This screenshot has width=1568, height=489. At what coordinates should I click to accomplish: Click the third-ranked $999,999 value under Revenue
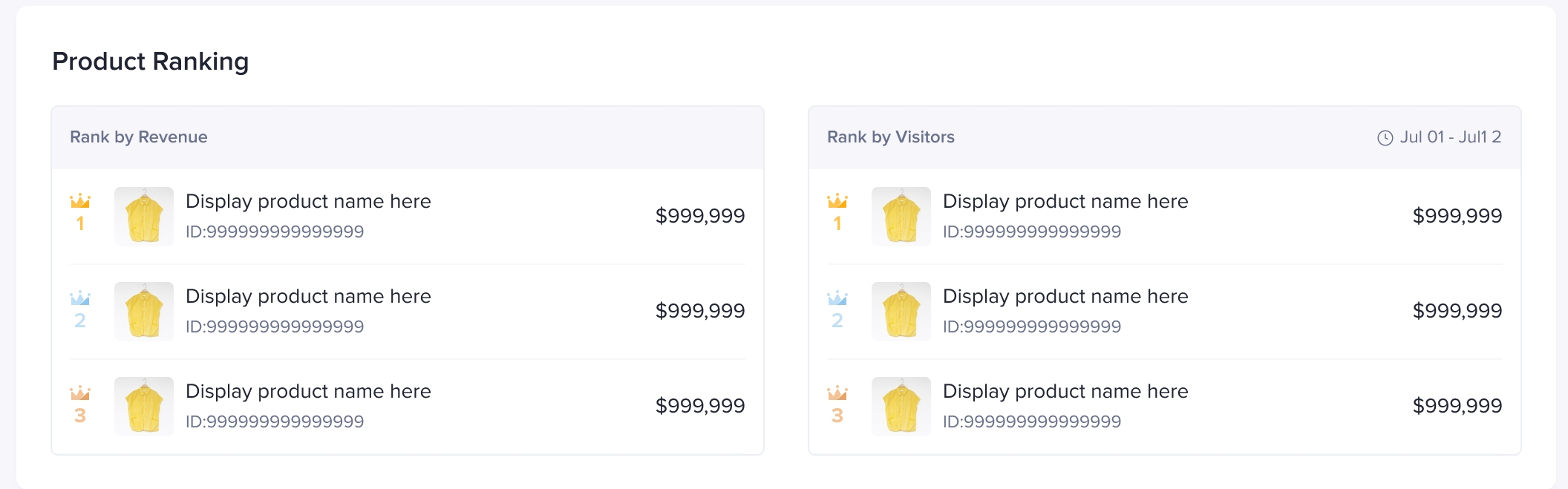click(700, 406)
